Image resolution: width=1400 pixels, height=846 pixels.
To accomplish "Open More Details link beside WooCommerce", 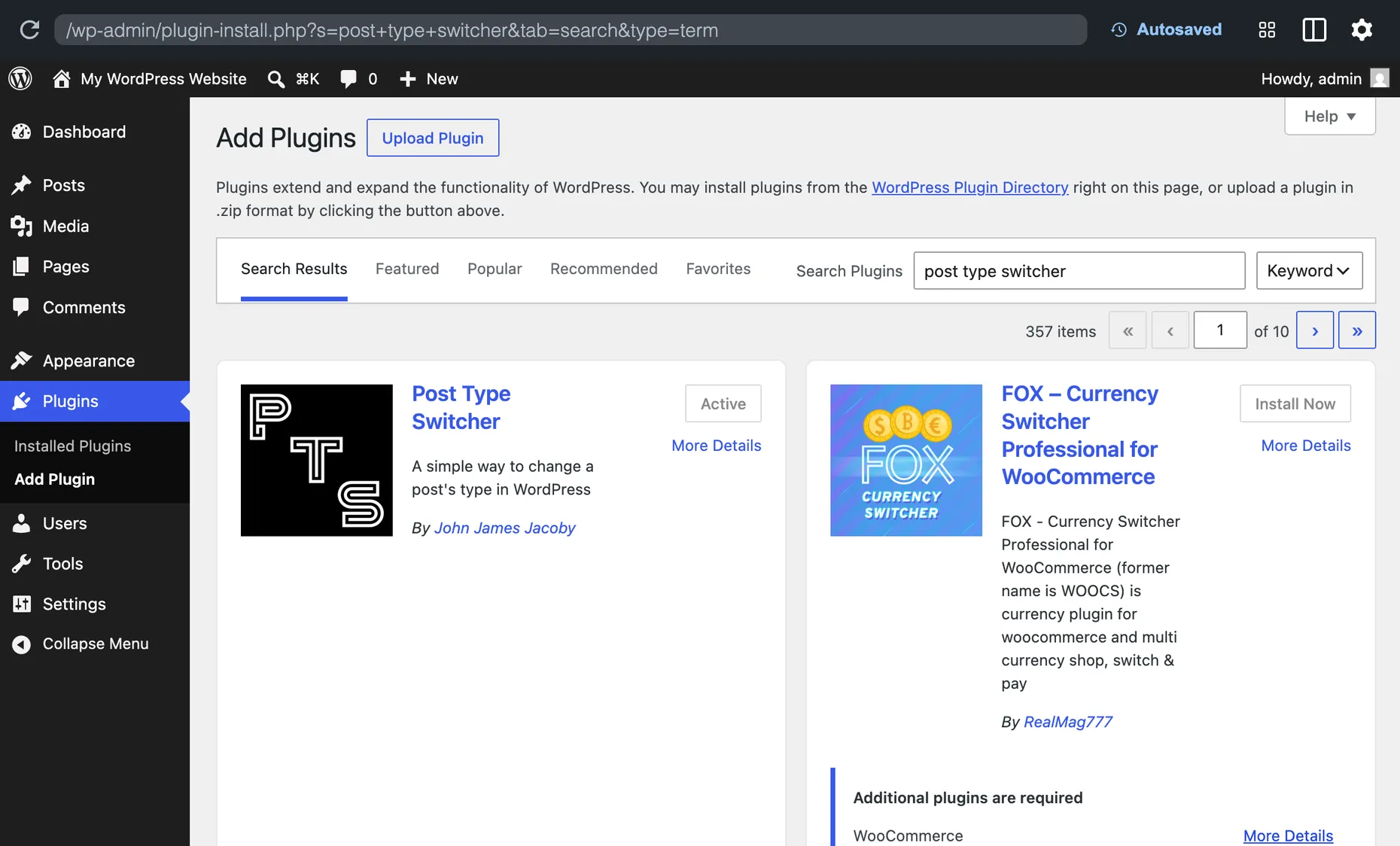I will 1288,835.
